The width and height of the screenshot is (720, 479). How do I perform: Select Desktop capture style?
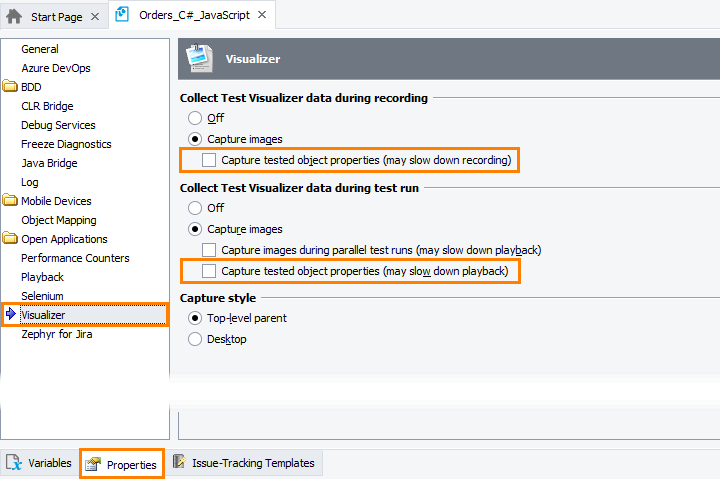click(x=196, y=339)
